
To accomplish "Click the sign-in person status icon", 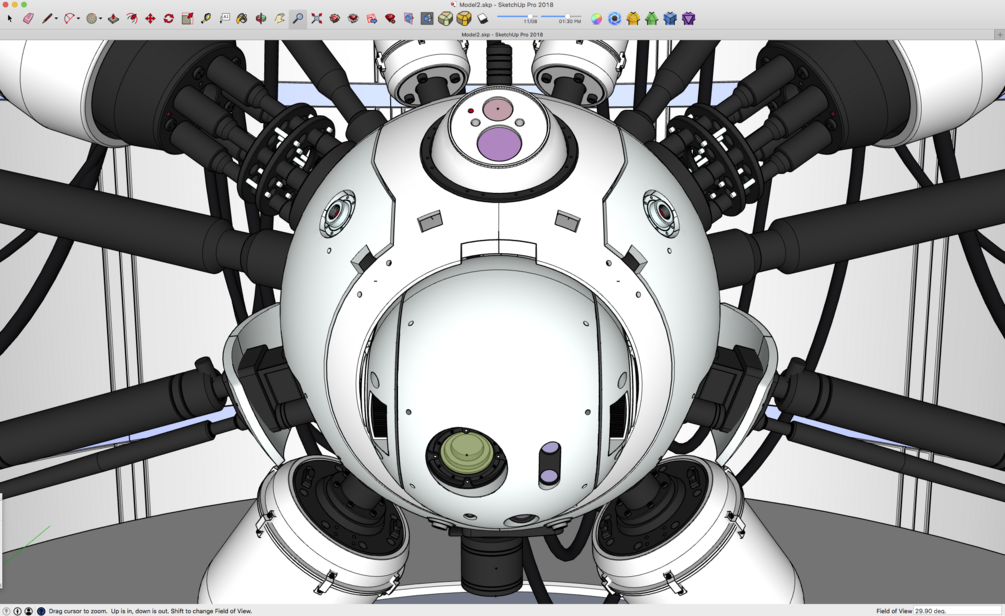I will click(29, 611).
